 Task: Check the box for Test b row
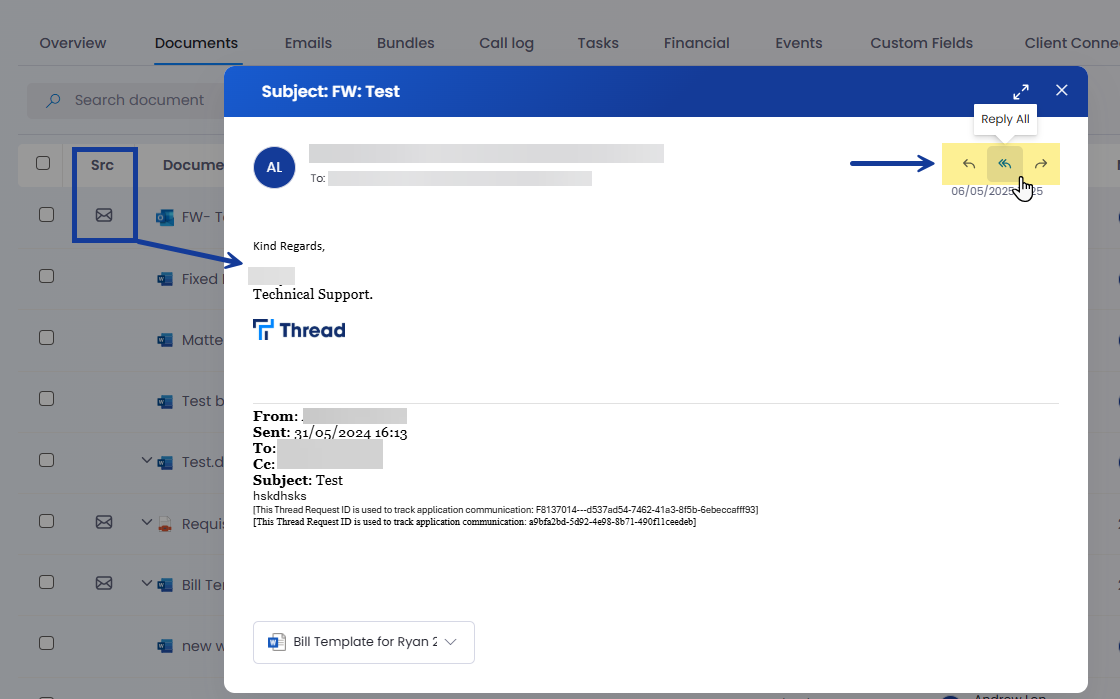[46, 399]
